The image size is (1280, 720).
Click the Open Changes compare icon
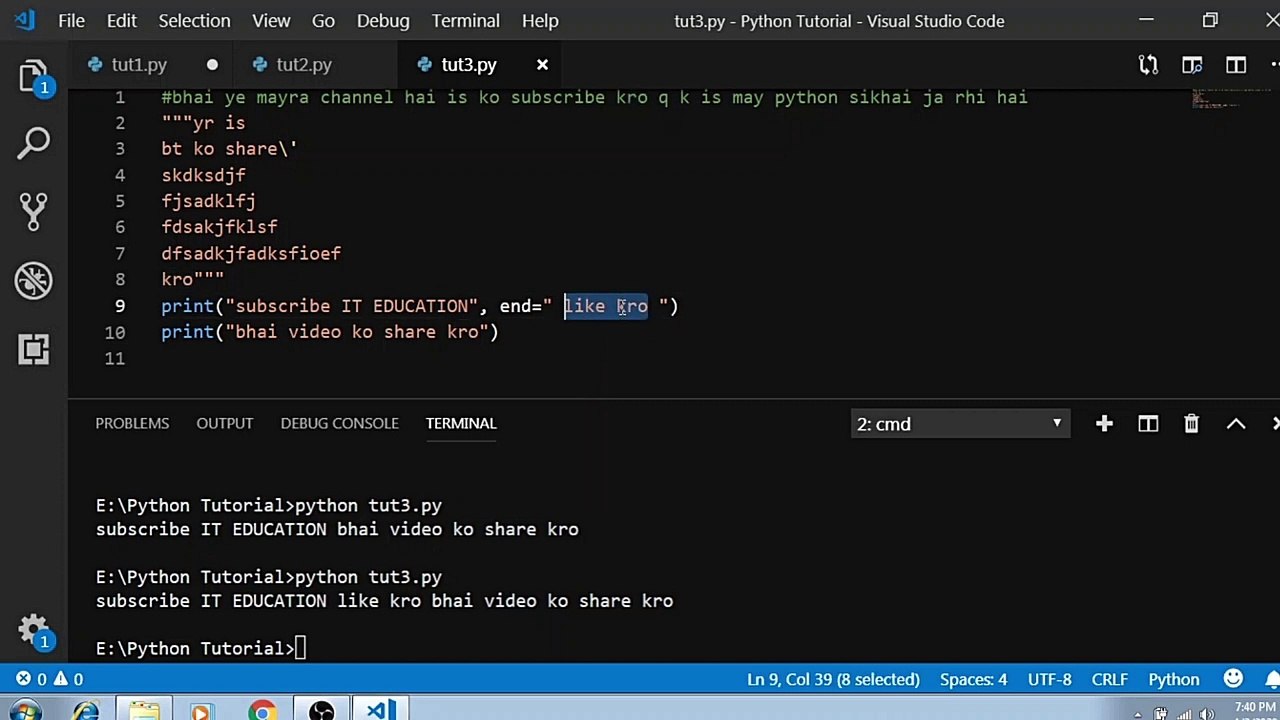[x=1148, y=65]
